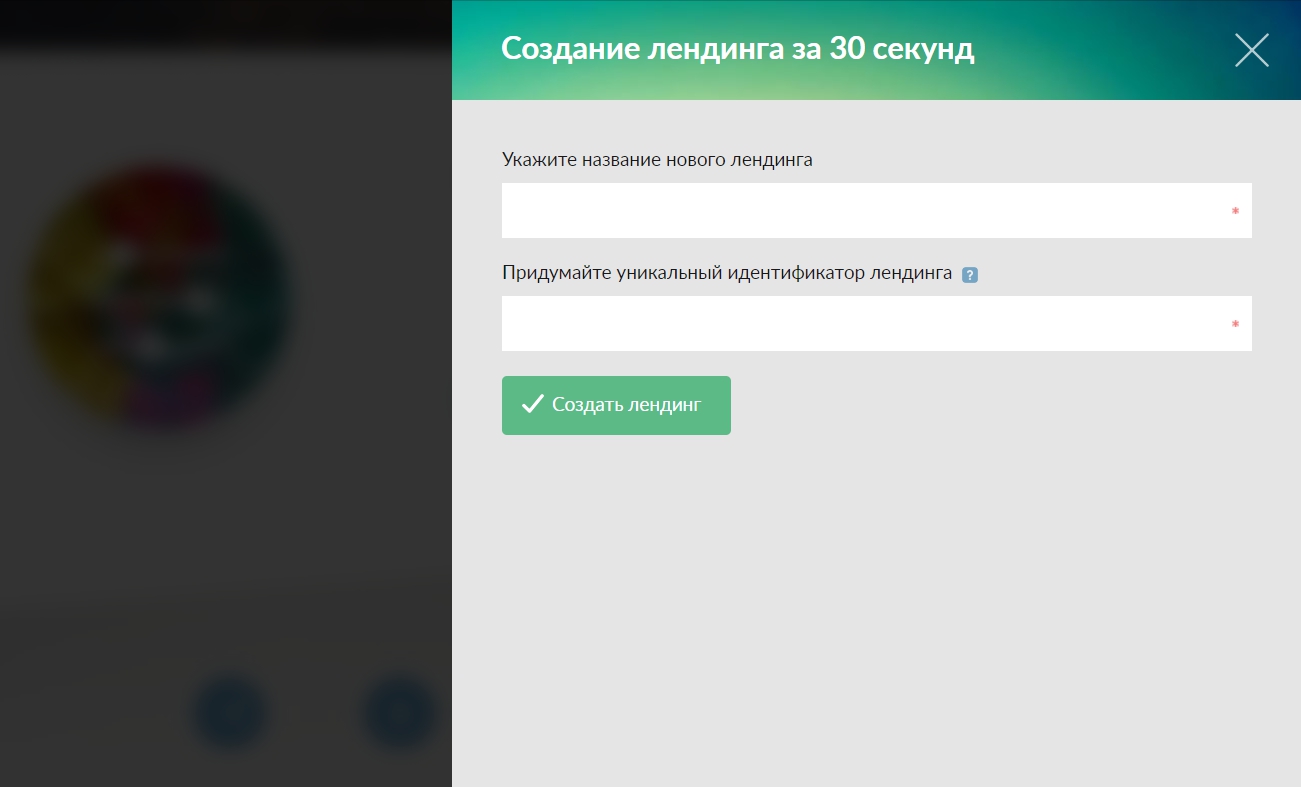Click the "30 секунд" text in panel title

point(901,49)
